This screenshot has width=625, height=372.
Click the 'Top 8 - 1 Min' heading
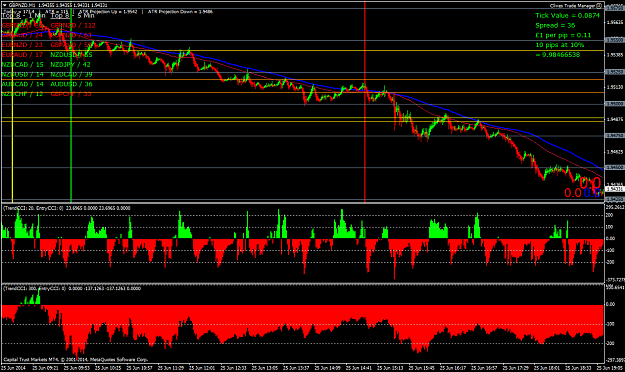pyautogui.click(x=24, y=16)
